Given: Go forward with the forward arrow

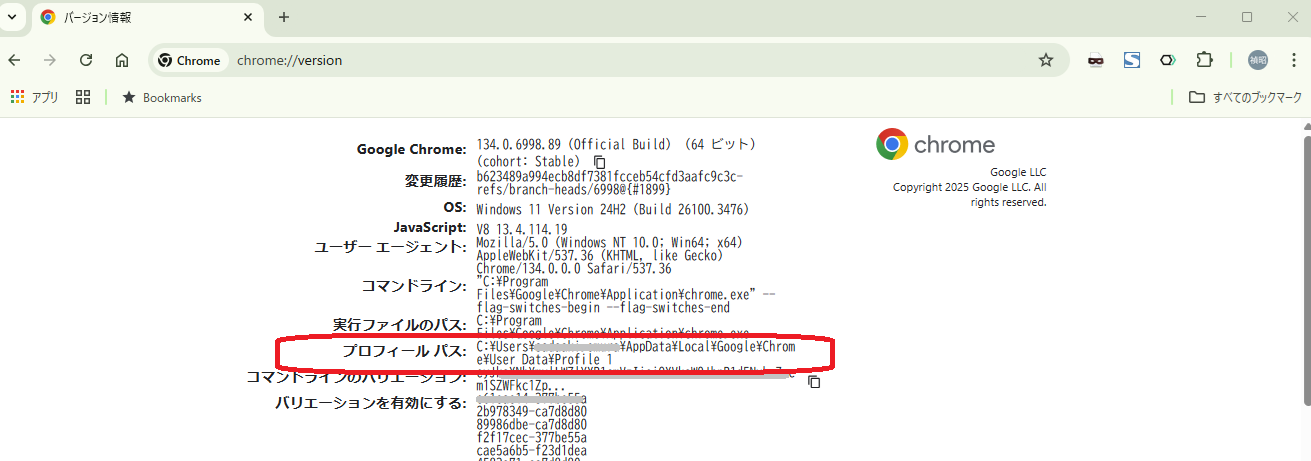Looking at the screenshot, I should pos(50,60).
